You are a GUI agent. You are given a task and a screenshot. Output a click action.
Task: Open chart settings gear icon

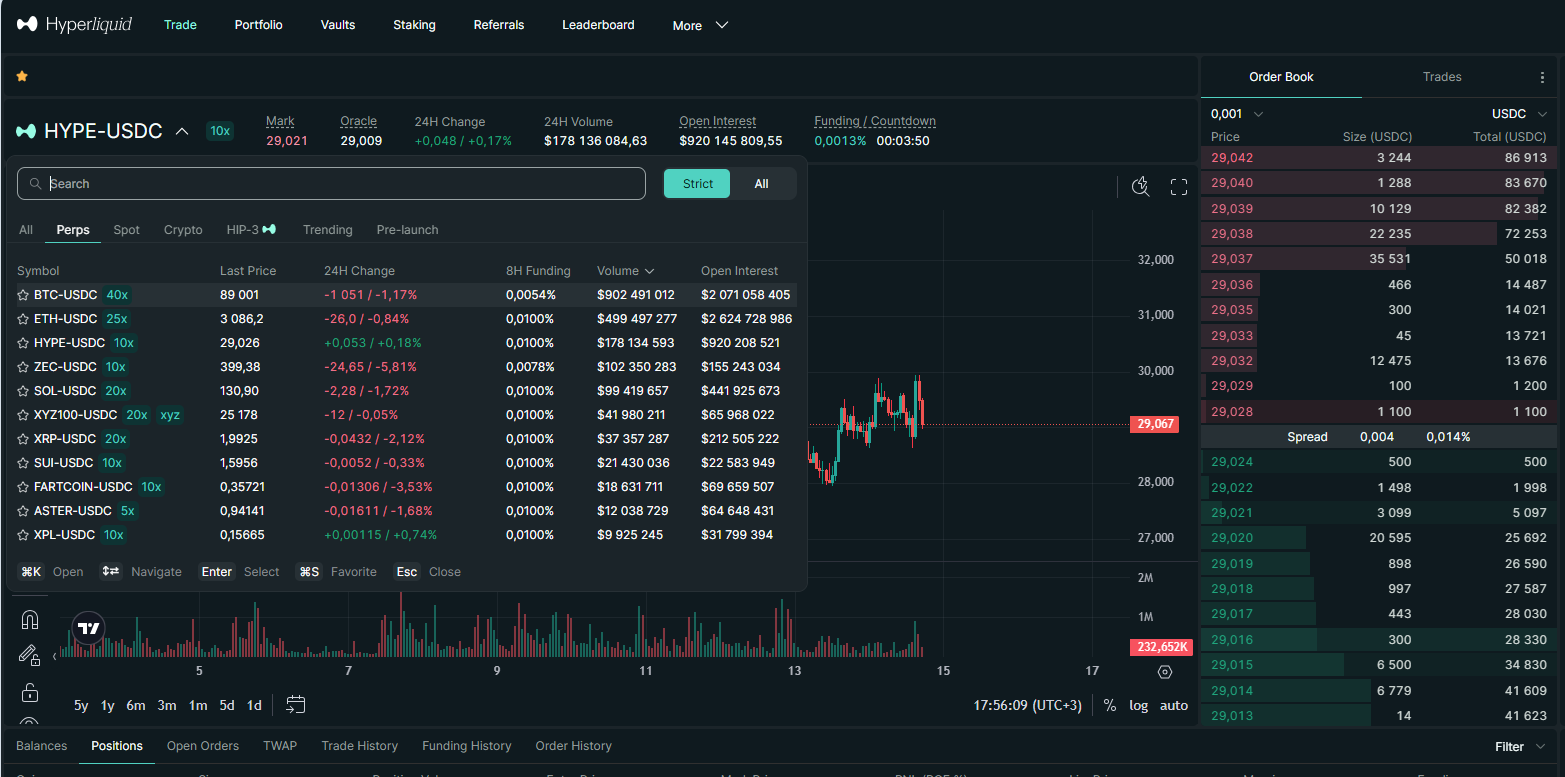(1164, 671)
